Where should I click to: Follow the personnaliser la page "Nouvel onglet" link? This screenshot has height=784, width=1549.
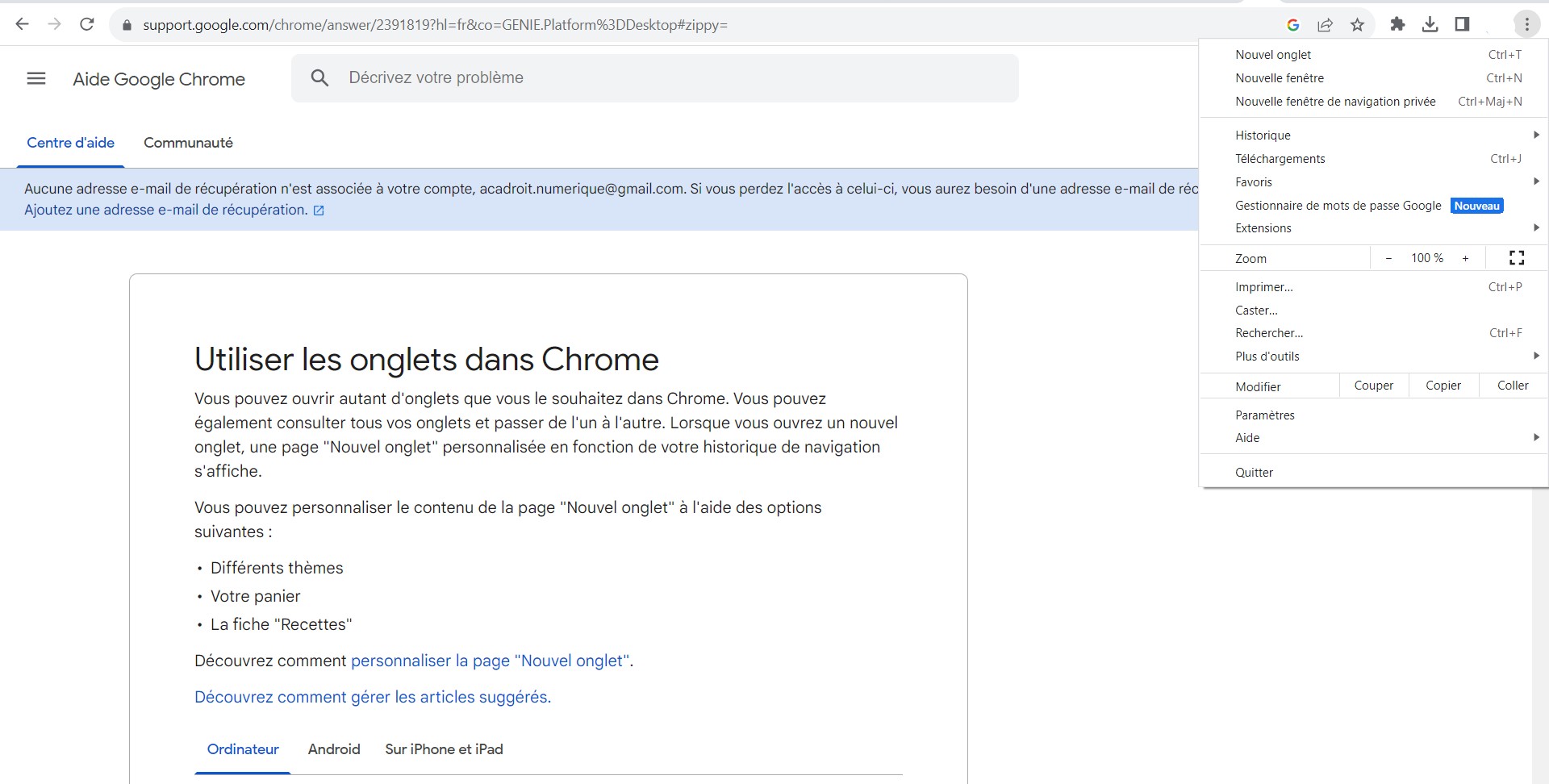coord(491,661)
